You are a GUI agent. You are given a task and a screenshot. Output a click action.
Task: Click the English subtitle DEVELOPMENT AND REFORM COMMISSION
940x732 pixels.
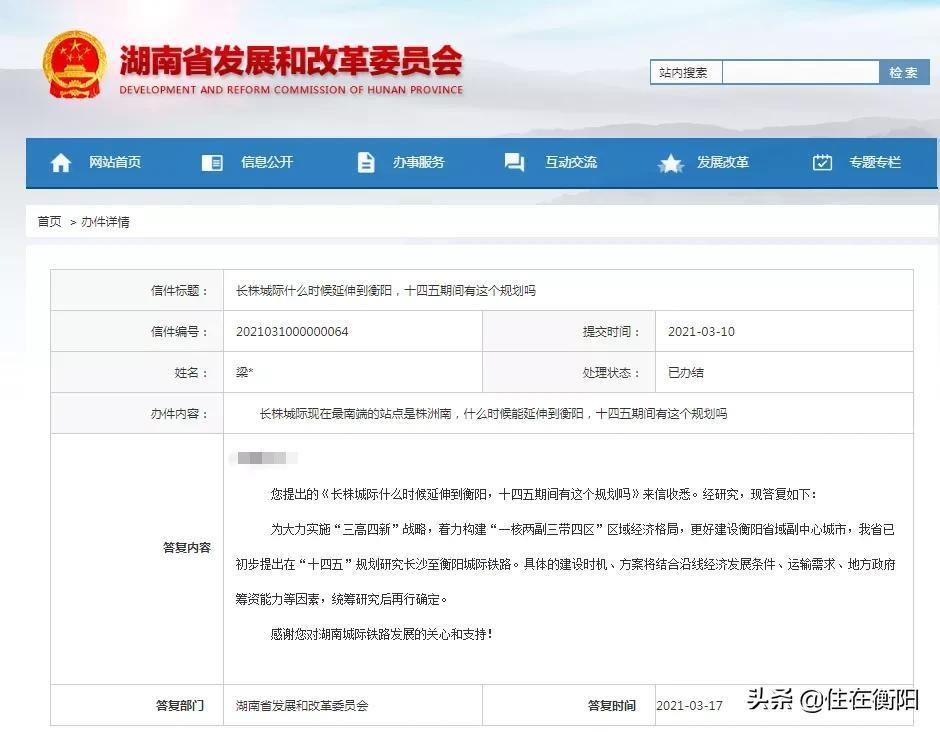tap(291, 90)
